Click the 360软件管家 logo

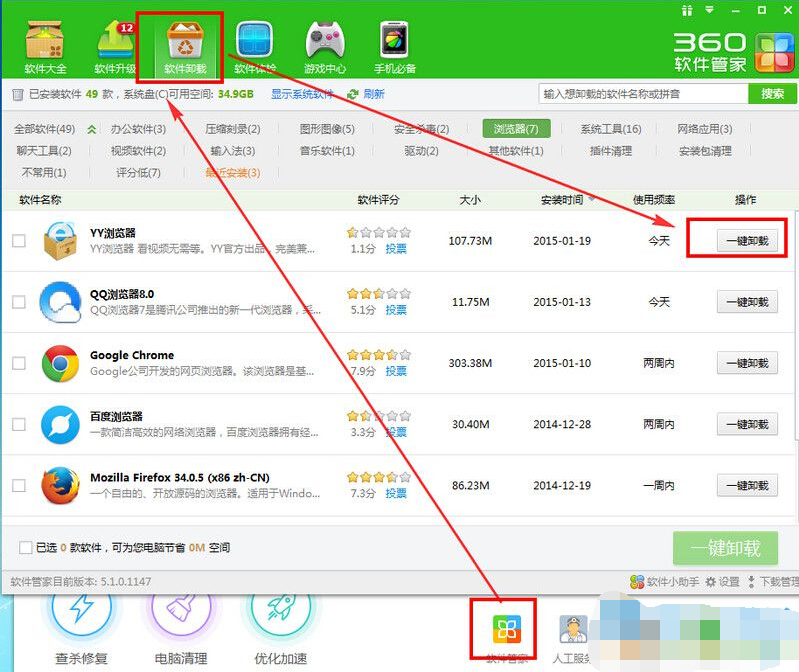[733, 52]
